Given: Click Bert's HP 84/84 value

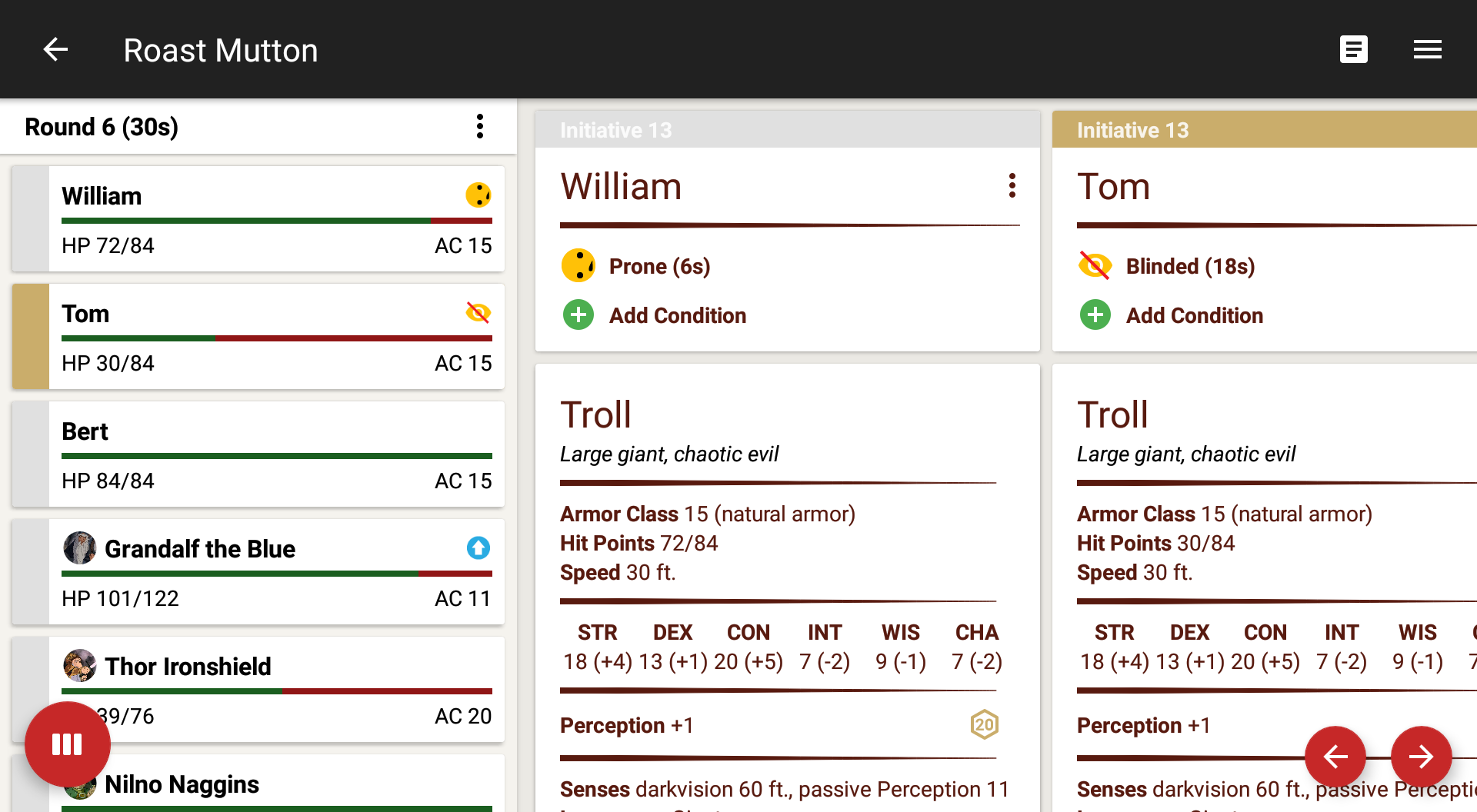Looking at the screenshot, I should click(x=108, y=481).
